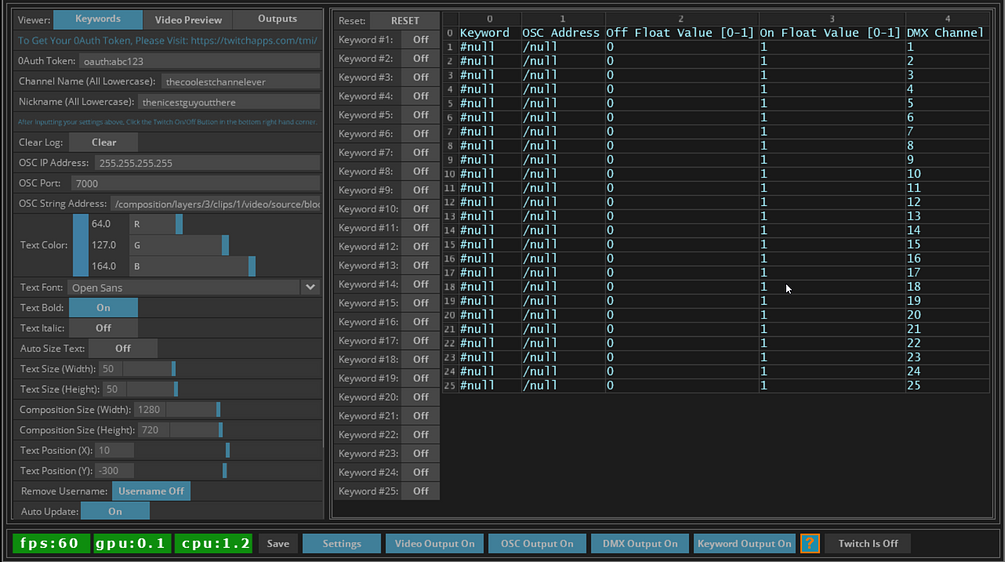Viewport: 1005px width, 562px height.
Task: Click the Text Size Width value 50
Action: coord(109,369)
